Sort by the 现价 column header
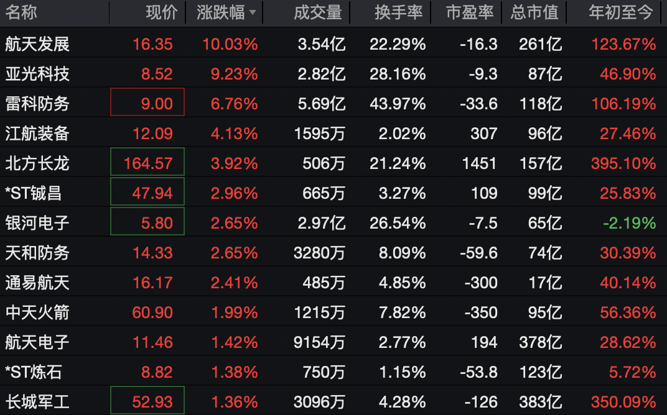The width and height of the screenshot is (667, 415). 161,13
